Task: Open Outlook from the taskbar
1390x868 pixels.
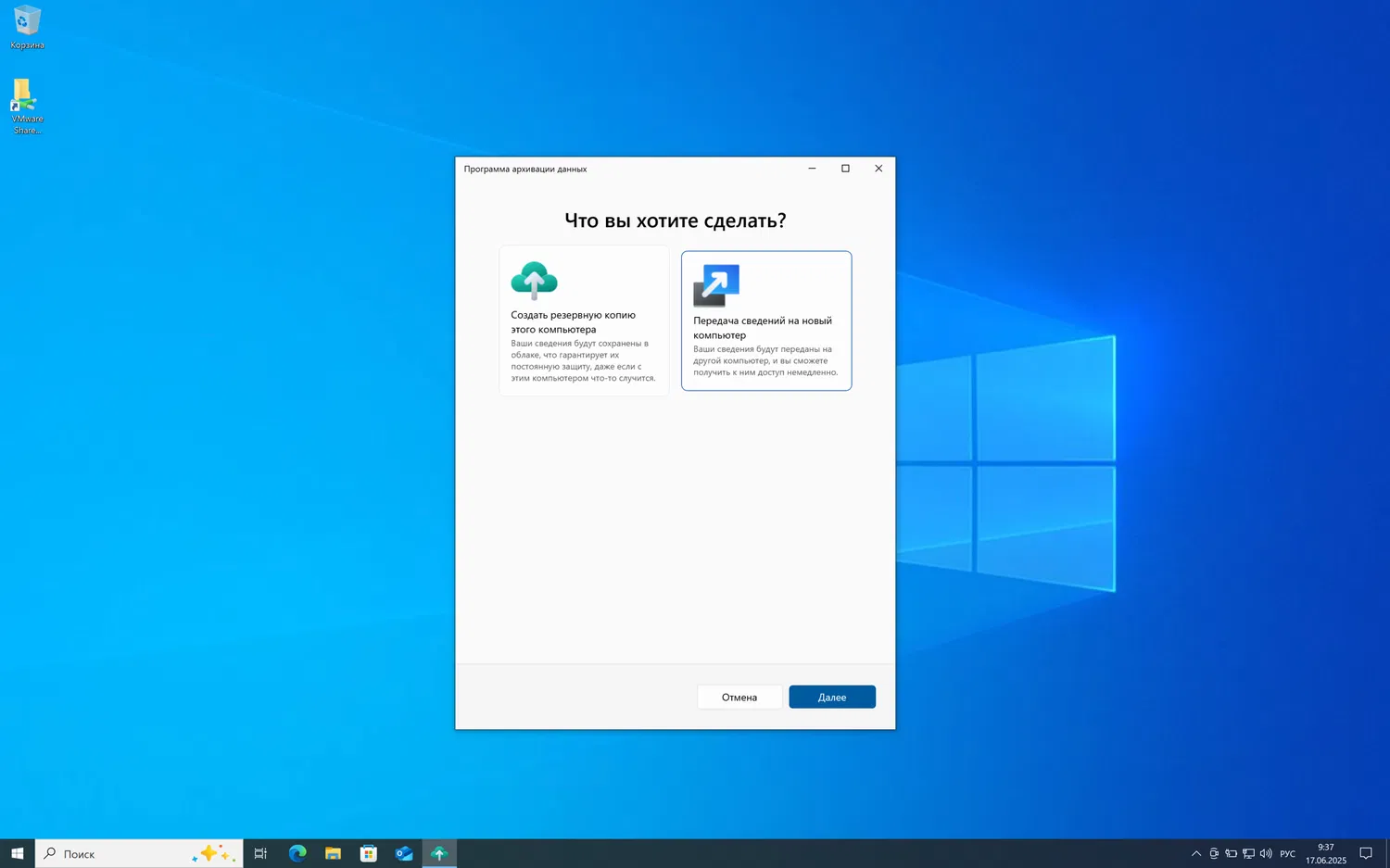Action: pyautogui.click(x=404, y=853)
